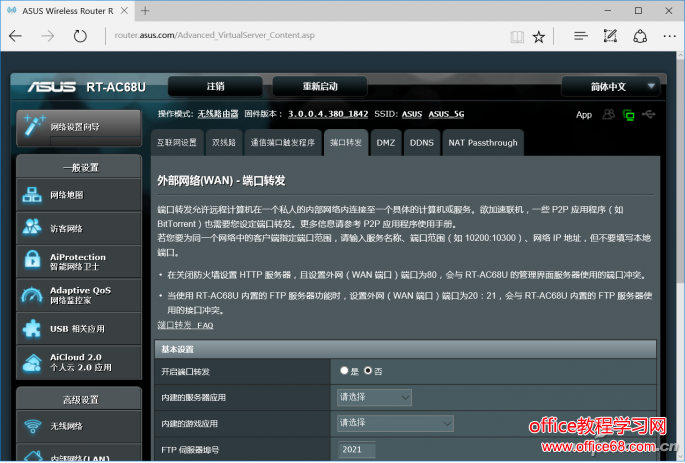The image size is (685, 463).
Task: Click the share icon in browser toolbar
Action: click(x=640, y=36)
